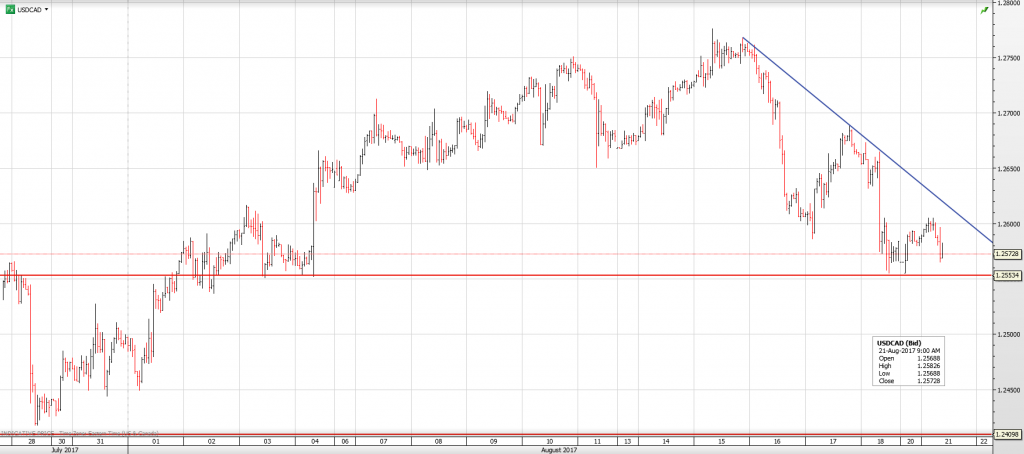Click the dotted current price line
Viewport: 1024px width, 454px height.
pos(500,254)
